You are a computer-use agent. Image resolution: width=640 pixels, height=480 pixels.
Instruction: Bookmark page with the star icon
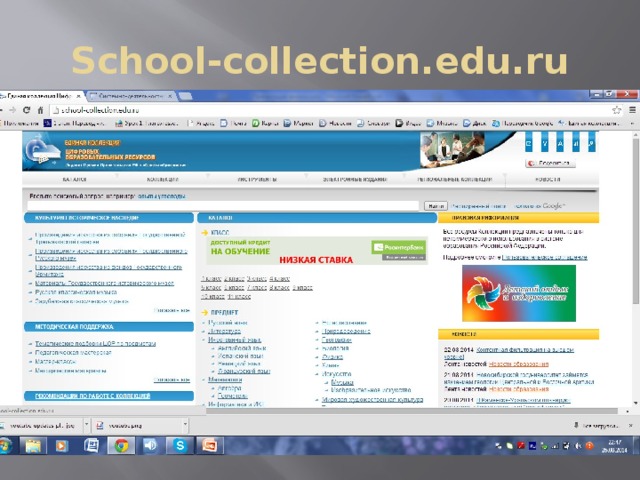click(x=616, y=110)
